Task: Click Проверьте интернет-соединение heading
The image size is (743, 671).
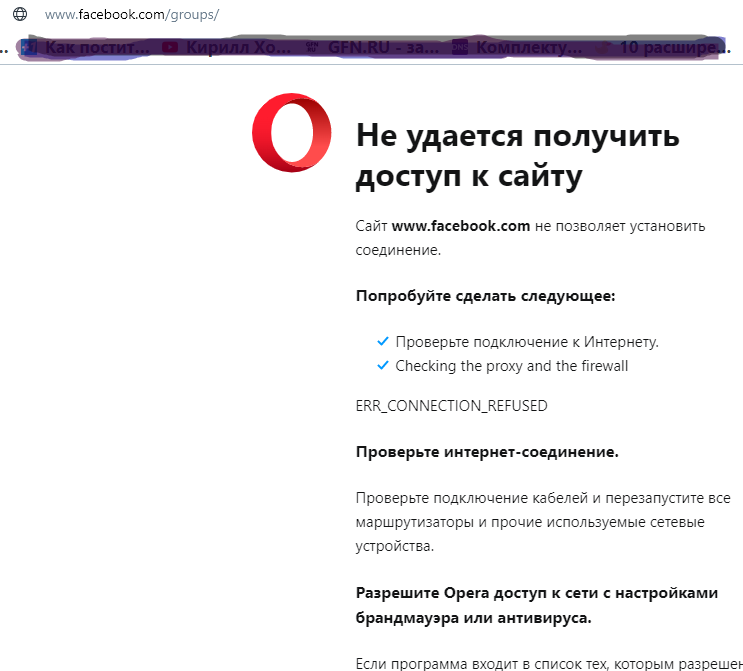Action: pyautogui.click(x=487, y=452)
